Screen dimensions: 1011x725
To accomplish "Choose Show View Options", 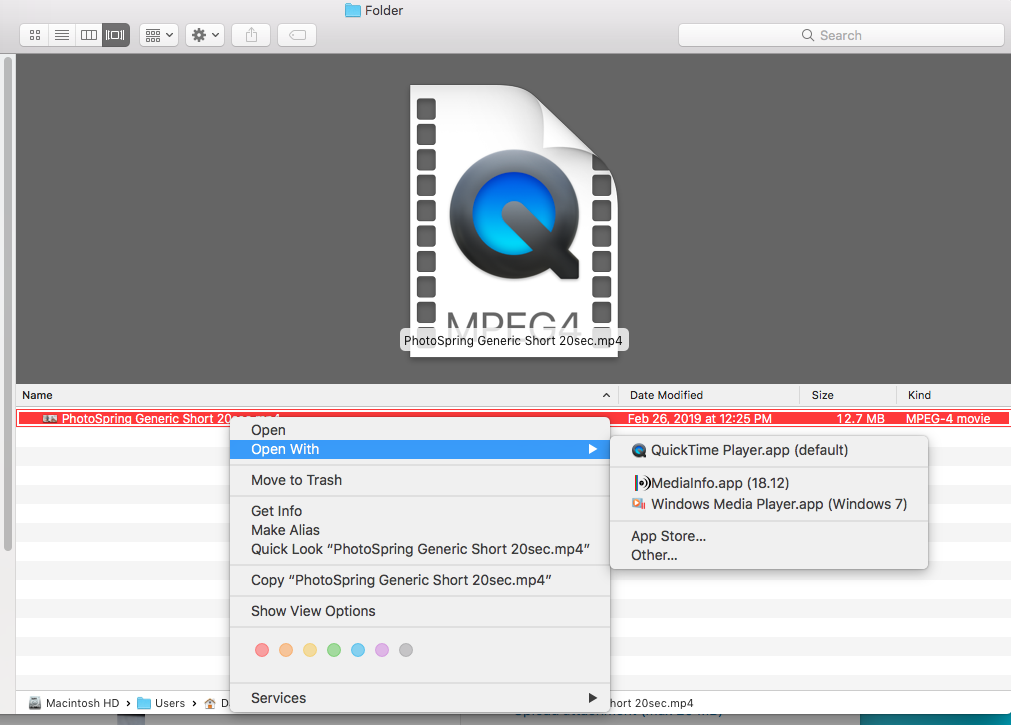I will click(x=420, y=611).
